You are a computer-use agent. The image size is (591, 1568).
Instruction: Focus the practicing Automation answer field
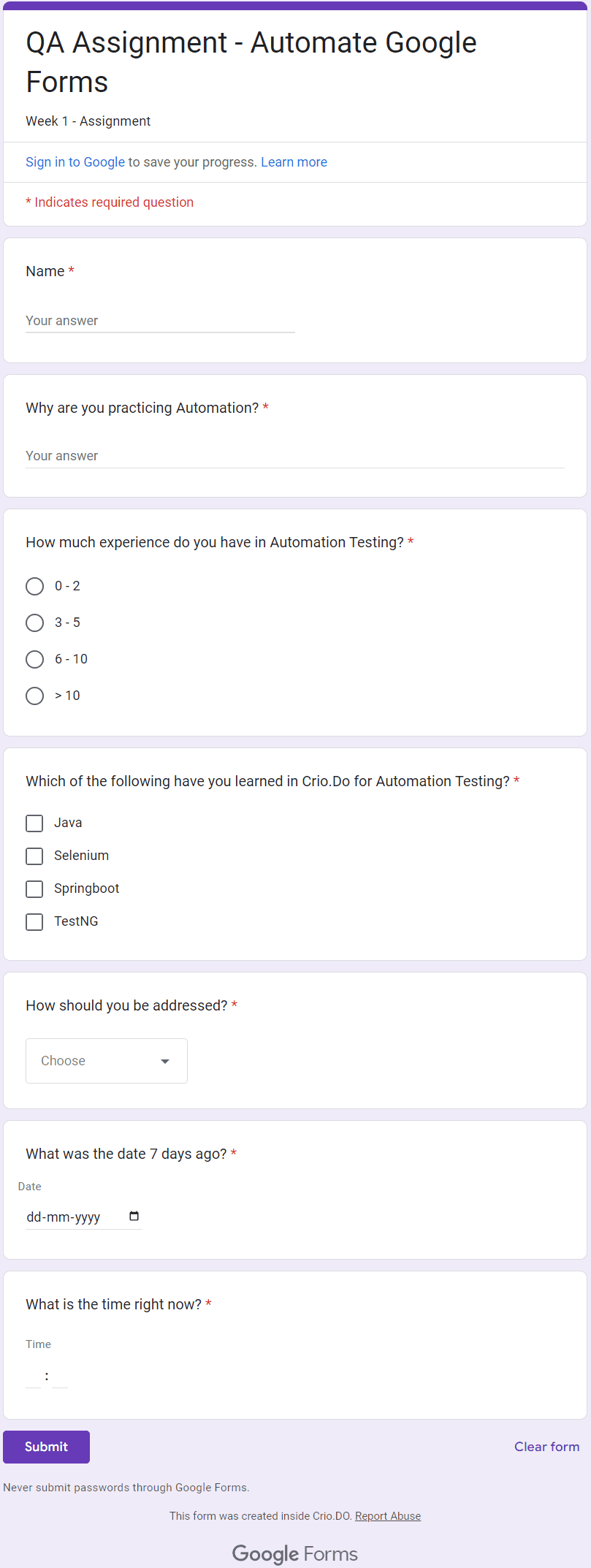[x=295, y=456]
